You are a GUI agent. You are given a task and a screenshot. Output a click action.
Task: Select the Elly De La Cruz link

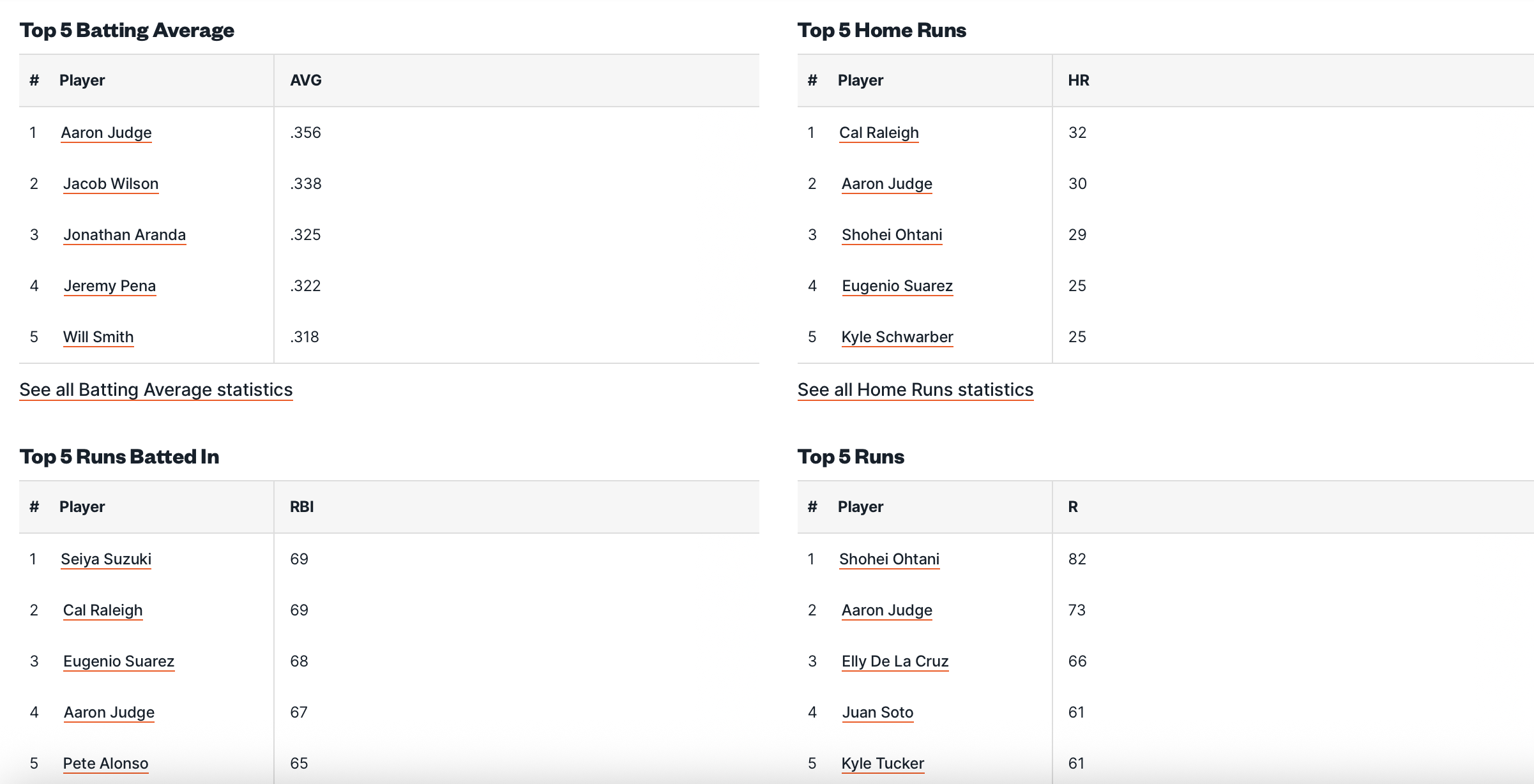(x=895, y=661)
